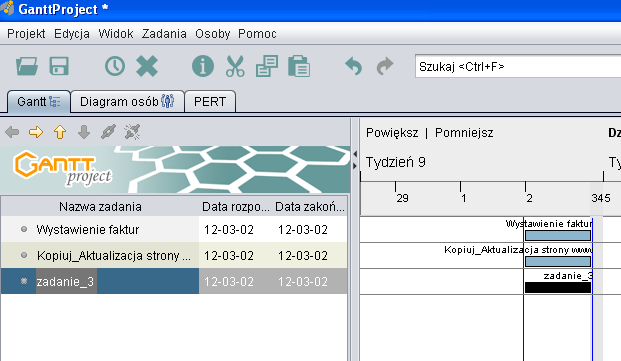This screenshot has width=621, height=361.
Task: Click the GanttProject application icon in title bar
Action: pos(7,8)
